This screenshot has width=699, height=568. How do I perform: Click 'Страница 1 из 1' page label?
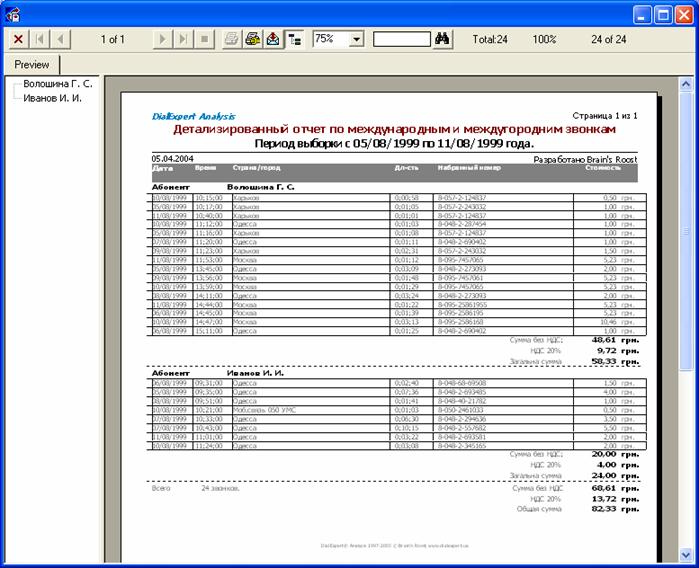pos(605,116)
